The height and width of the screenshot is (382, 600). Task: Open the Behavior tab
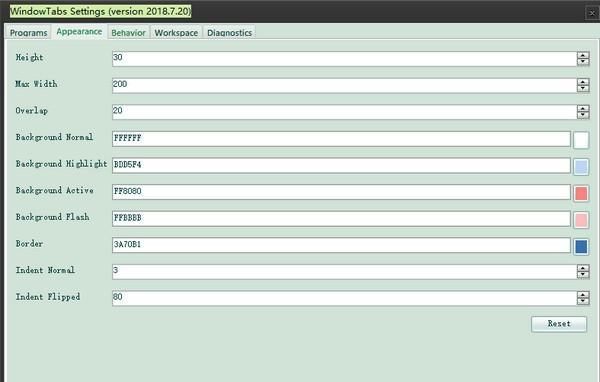pyautogui.click(x=129, y=33)
